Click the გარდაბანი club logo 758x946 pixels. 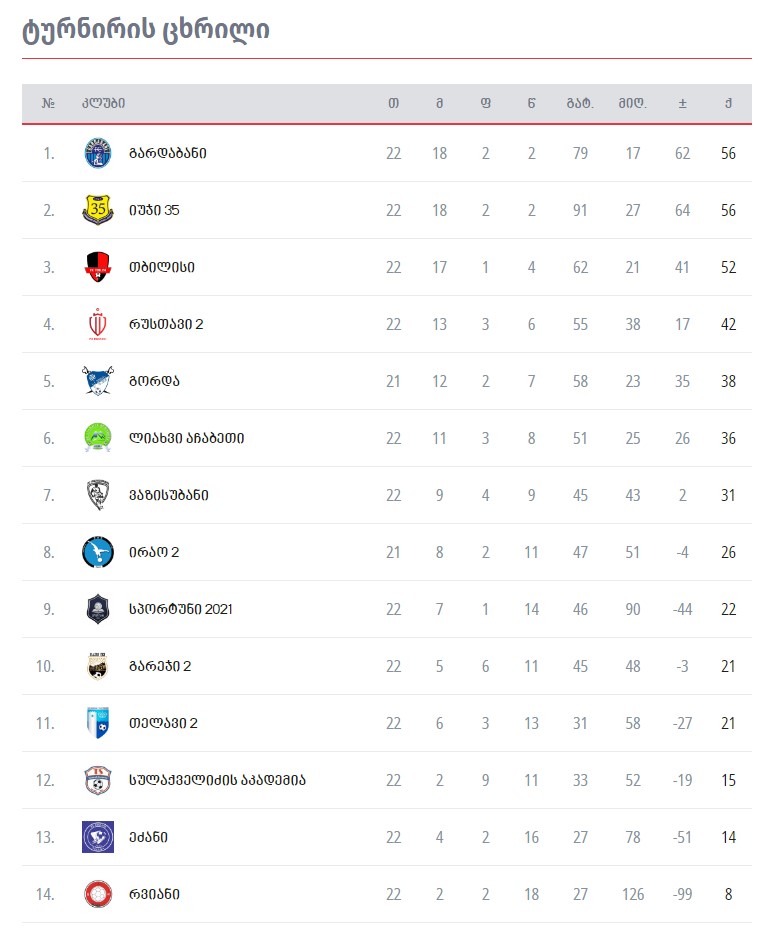(98, 153)
